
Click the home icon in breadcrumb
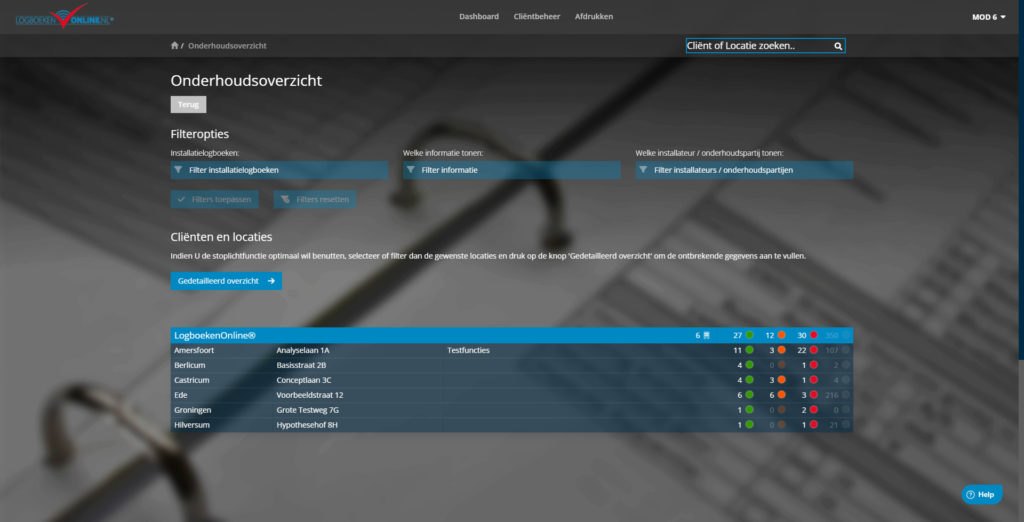click(175, 46)
